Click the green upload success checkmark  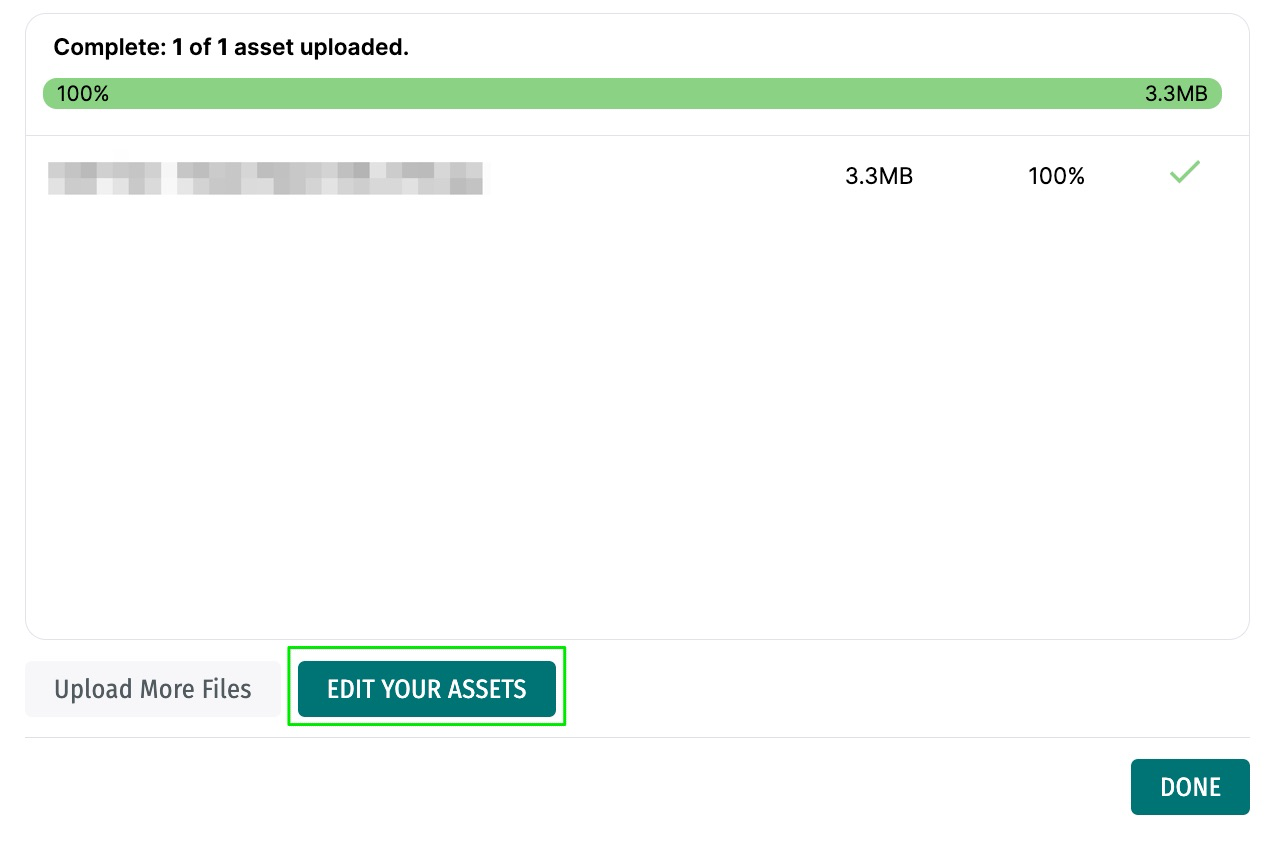tap(1184, 173)
